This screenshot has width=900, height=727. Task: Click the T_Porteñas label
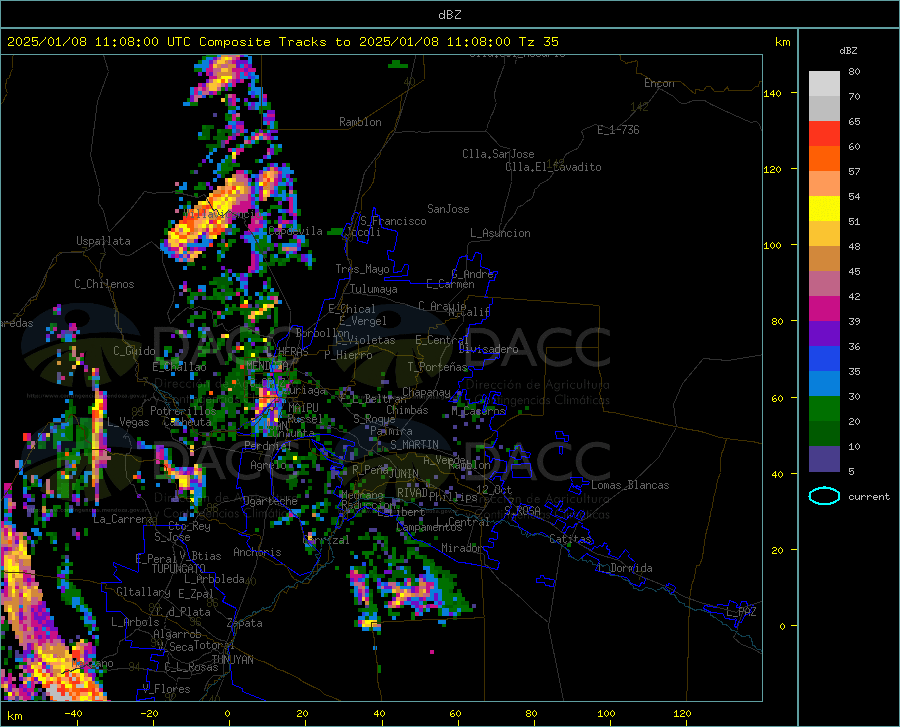(x=437, y=367)
